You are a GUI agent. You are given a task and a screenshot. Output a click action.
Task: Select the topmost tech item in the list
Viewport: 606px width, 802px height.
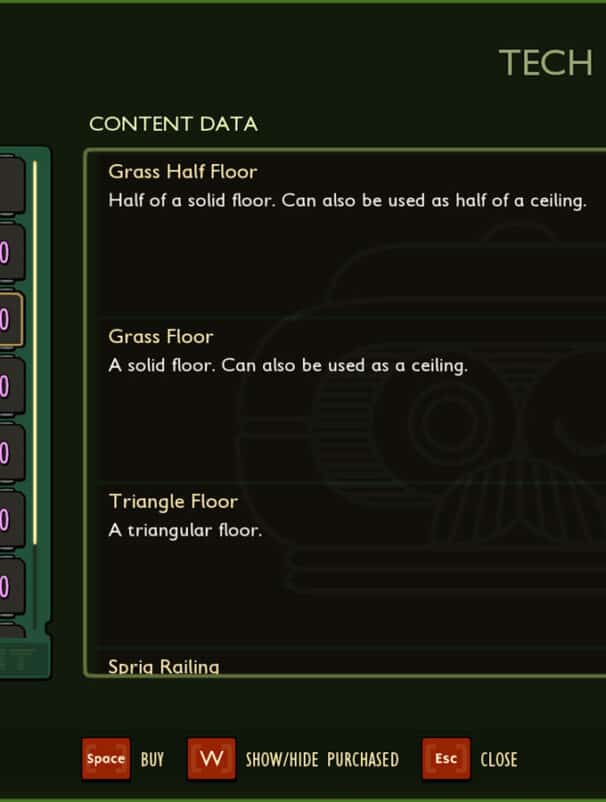pos(8,185)
